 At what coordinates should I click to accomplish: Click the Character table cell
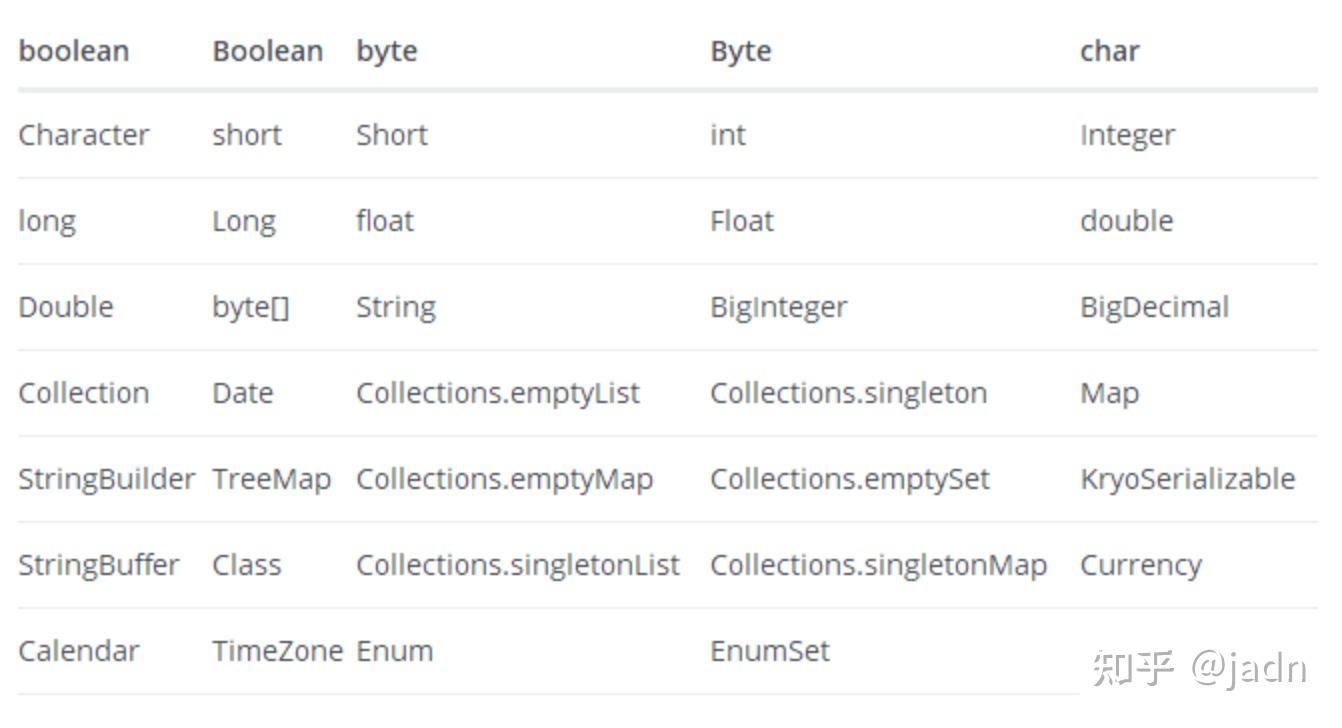[x=84, y=135]
